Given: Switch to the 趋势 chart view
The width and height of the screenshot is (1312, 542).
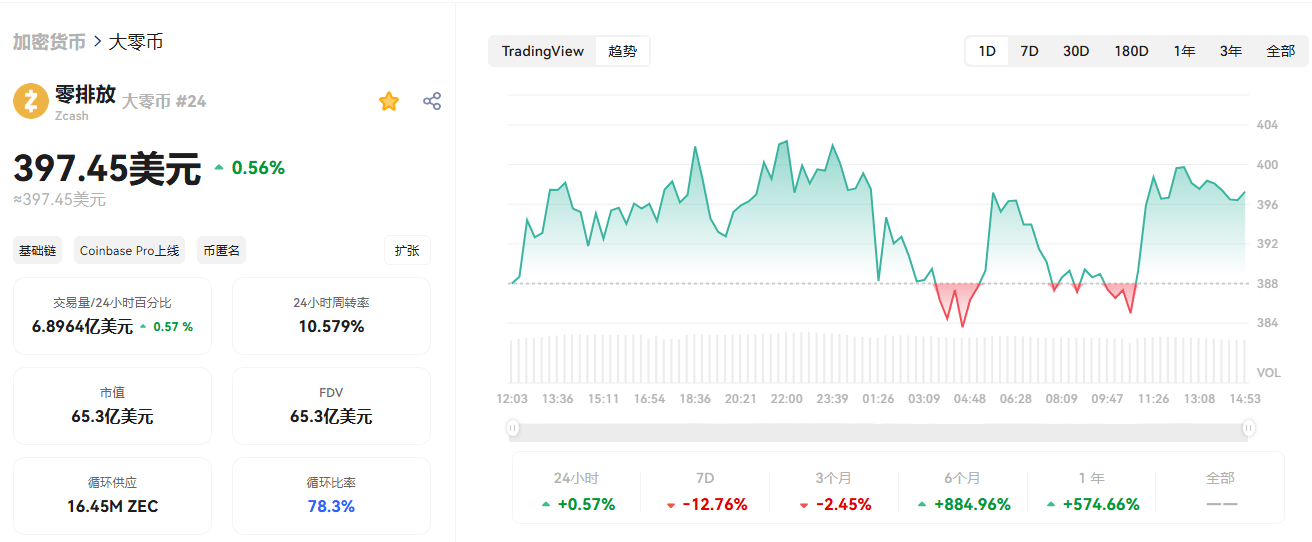Looking at the screenshot, I should [622, 51].
